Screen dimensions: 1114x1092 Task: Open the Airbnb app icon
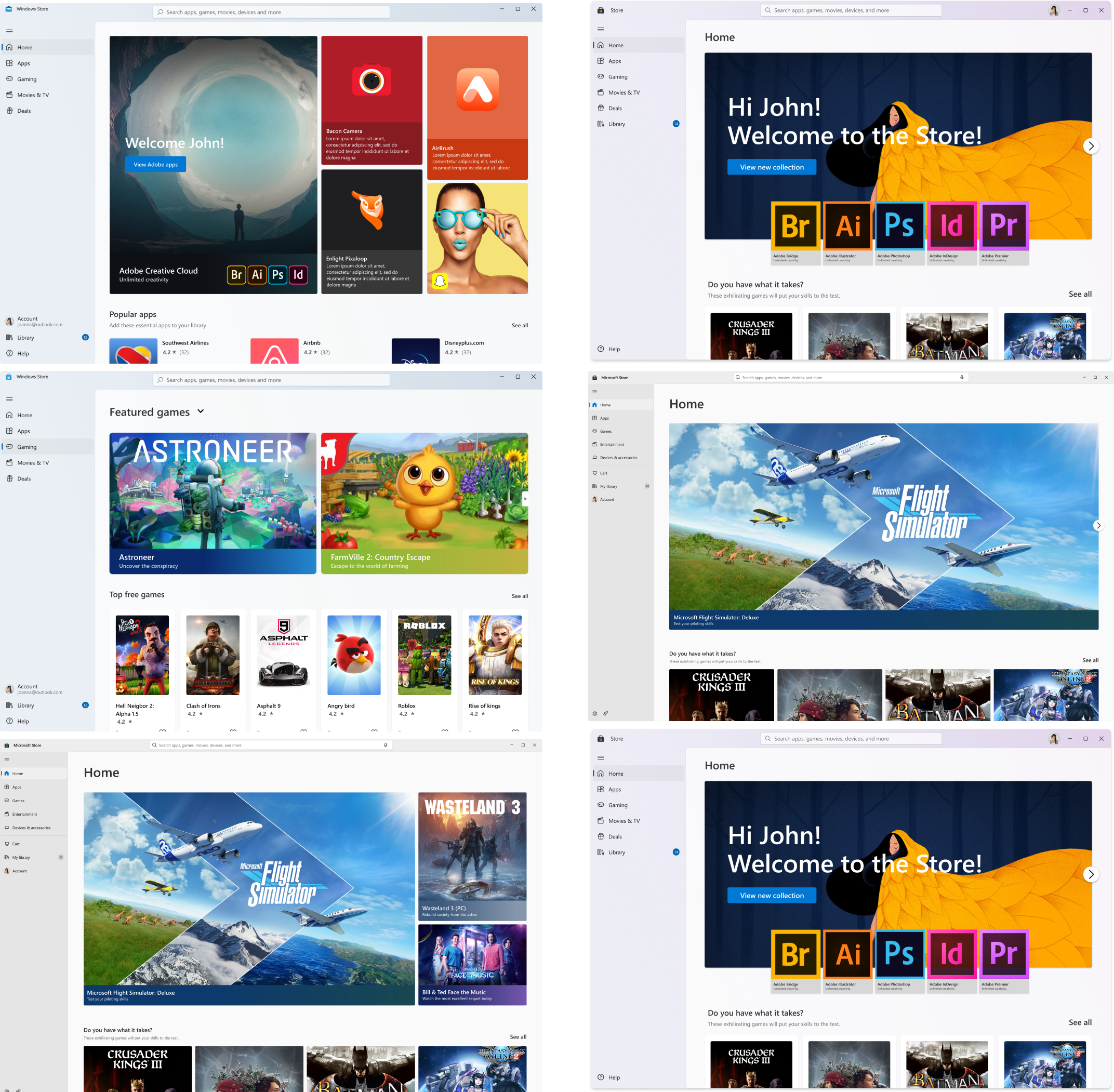[x=274, y=351]
